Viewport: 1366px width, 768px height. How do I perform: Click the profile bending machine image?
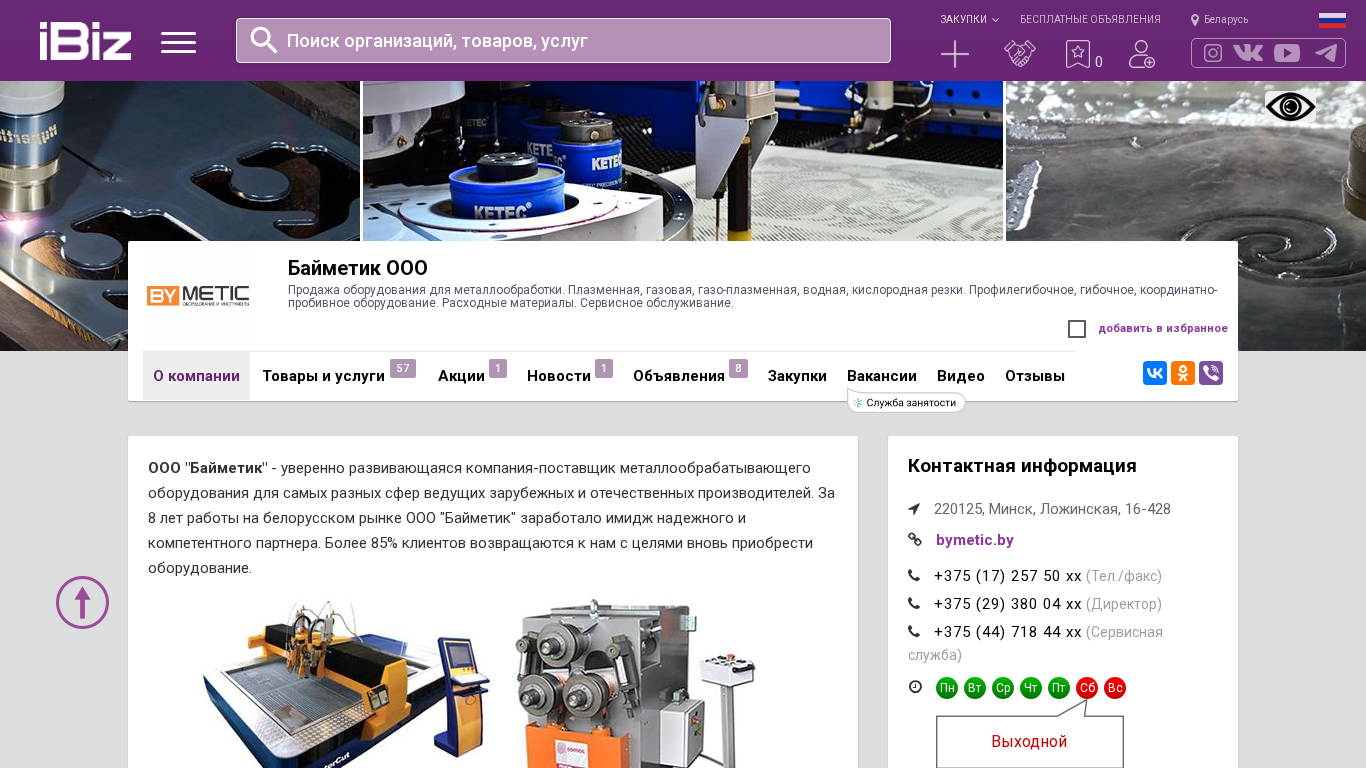coord(636,684)
